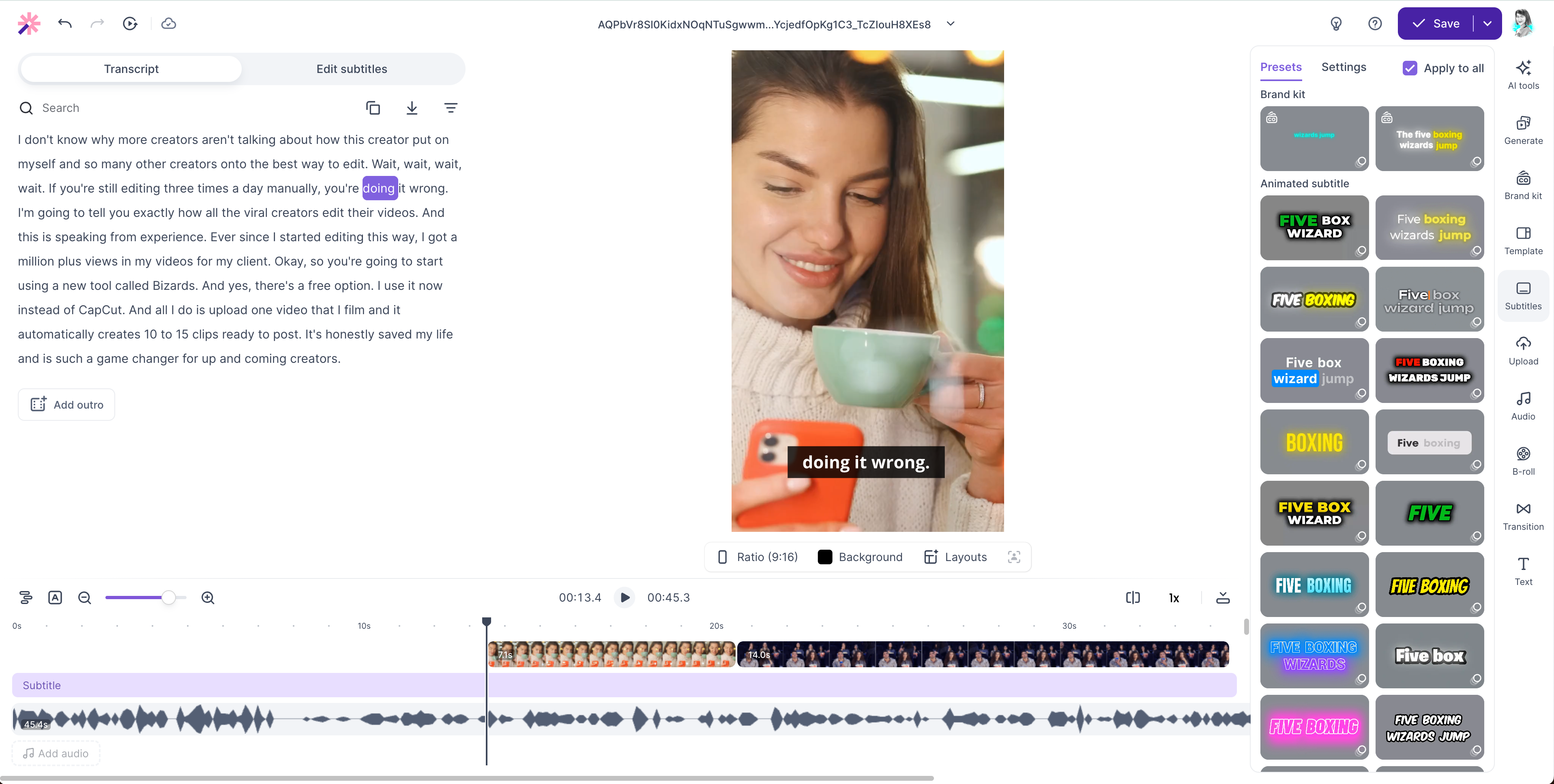Open the 1x playback speed selector

1173,598
